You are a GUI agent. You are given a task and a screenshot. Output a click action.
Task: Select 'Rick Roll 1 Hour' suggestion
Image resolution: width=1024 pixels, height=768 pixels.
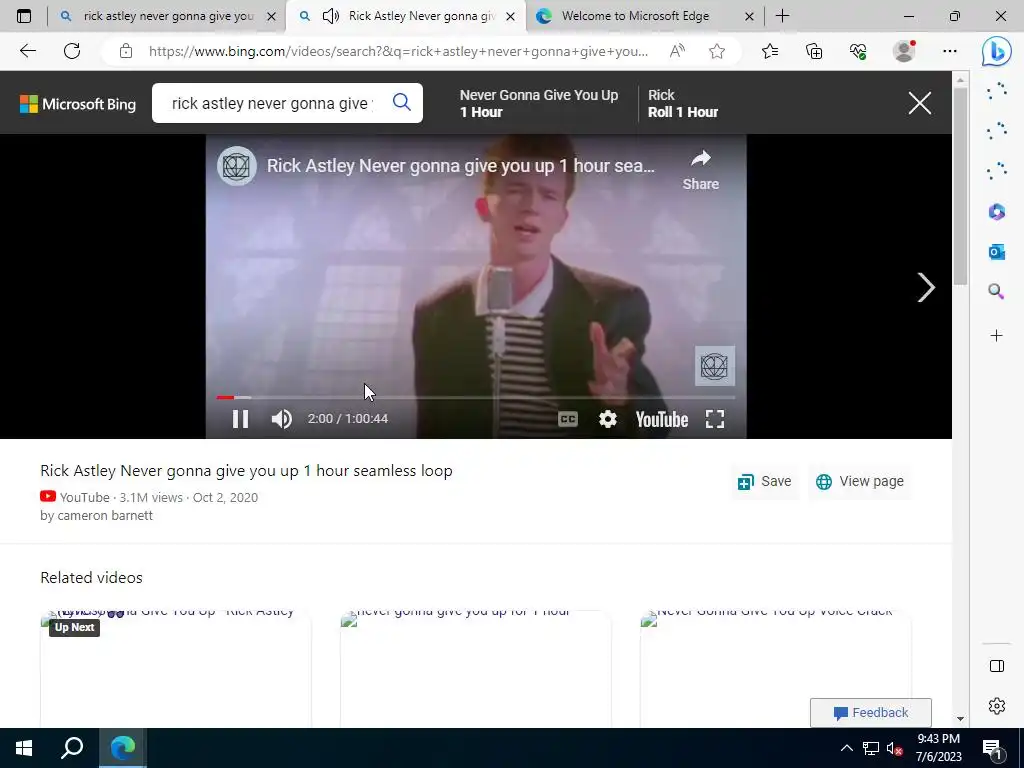point(682,103)
